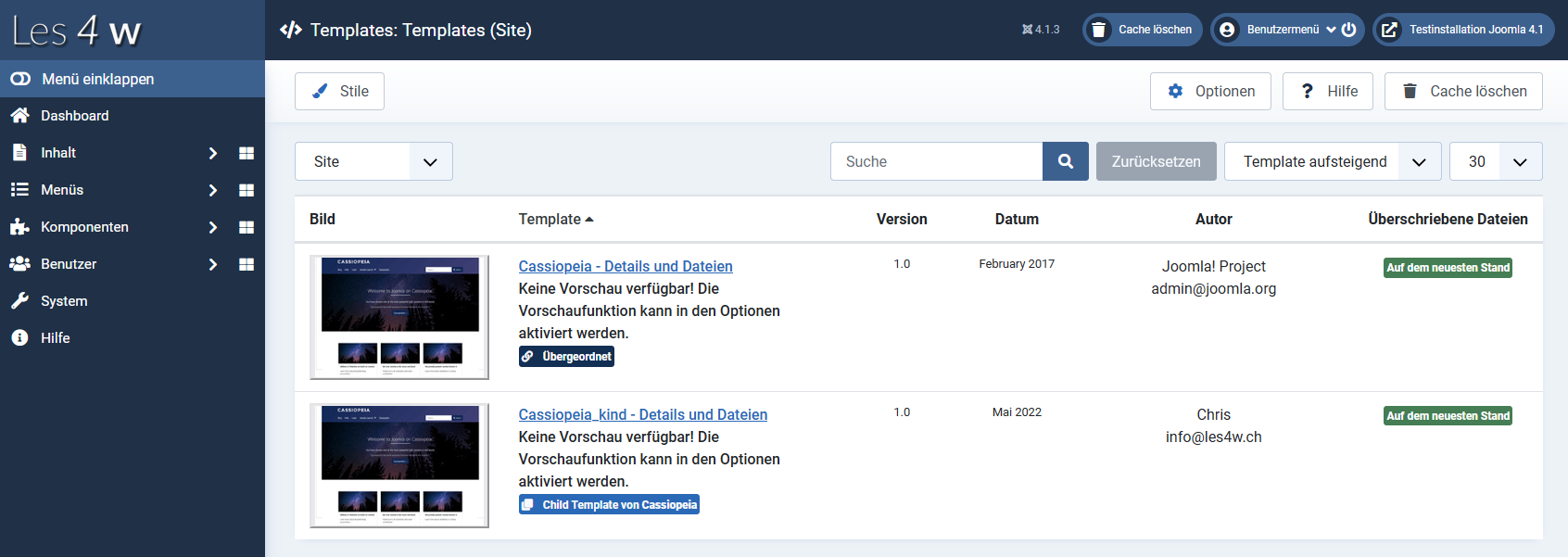The height and width of the screenshot is (557, 1568).
Task: Toggle Menü einklappen sidebar switch
Action: pos(20,79)
